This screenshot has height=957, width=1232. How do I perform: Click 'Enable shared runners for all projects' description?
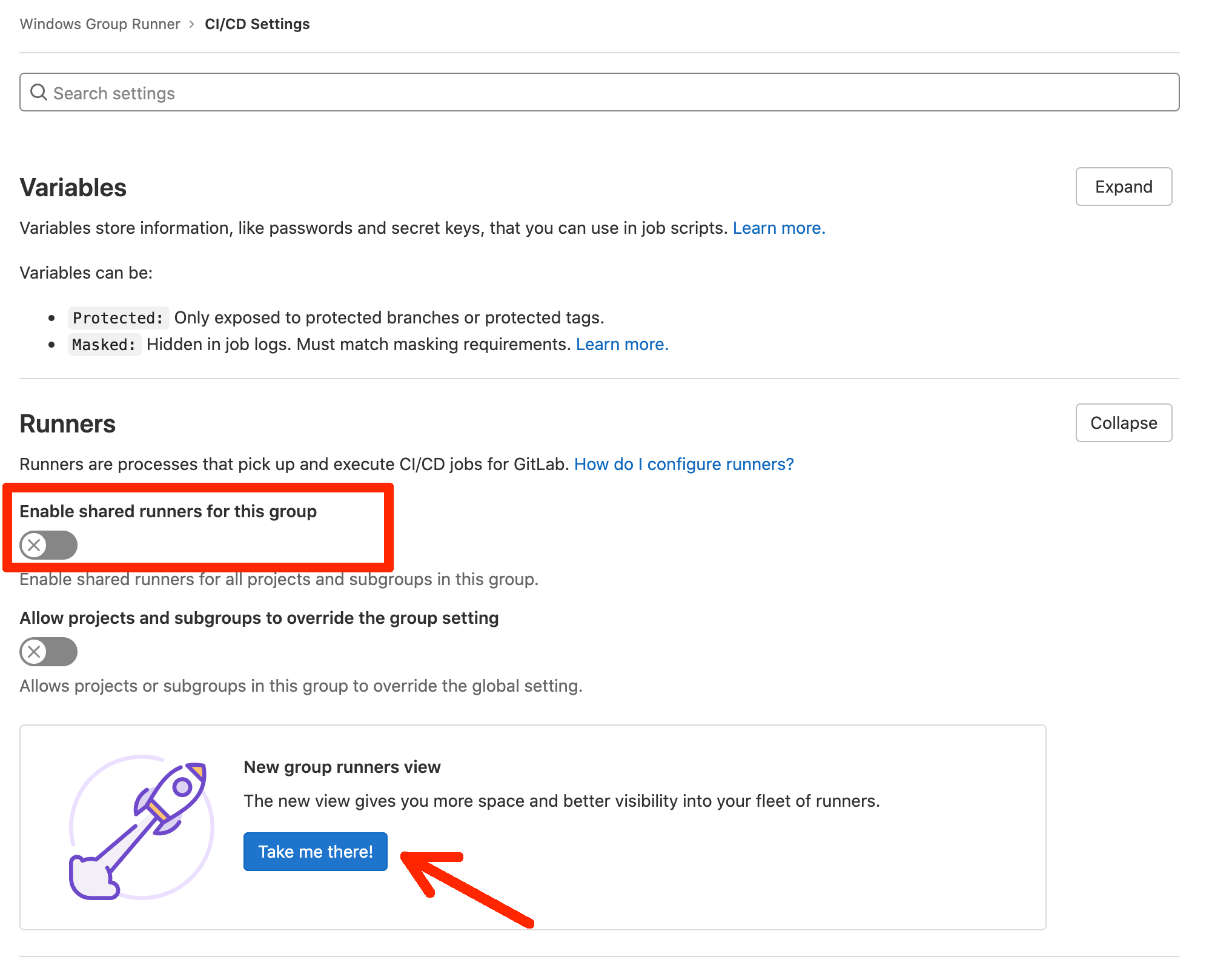point(279,580)
